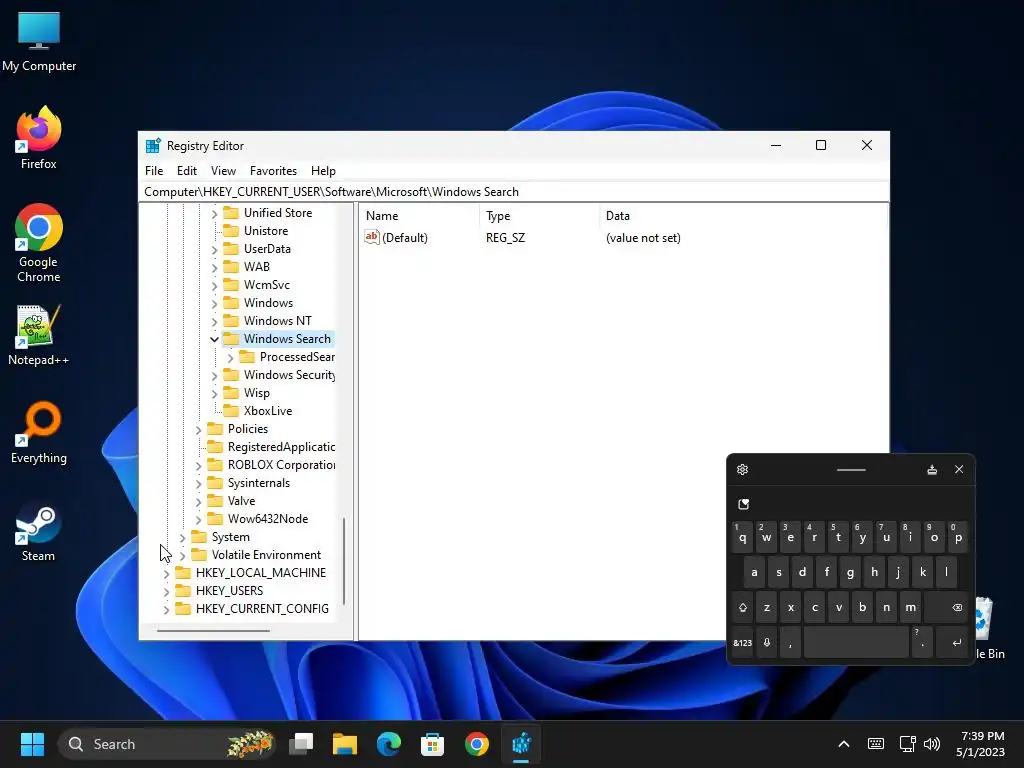Select the Valve key
The image size is (1024, 768).
pos(241,501)
